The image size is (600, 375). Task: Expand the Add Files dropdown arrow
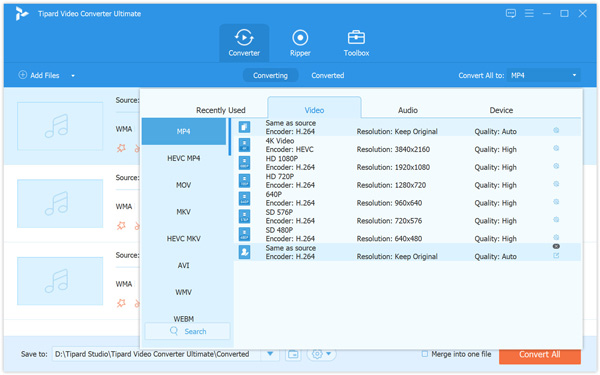(73, 76)
